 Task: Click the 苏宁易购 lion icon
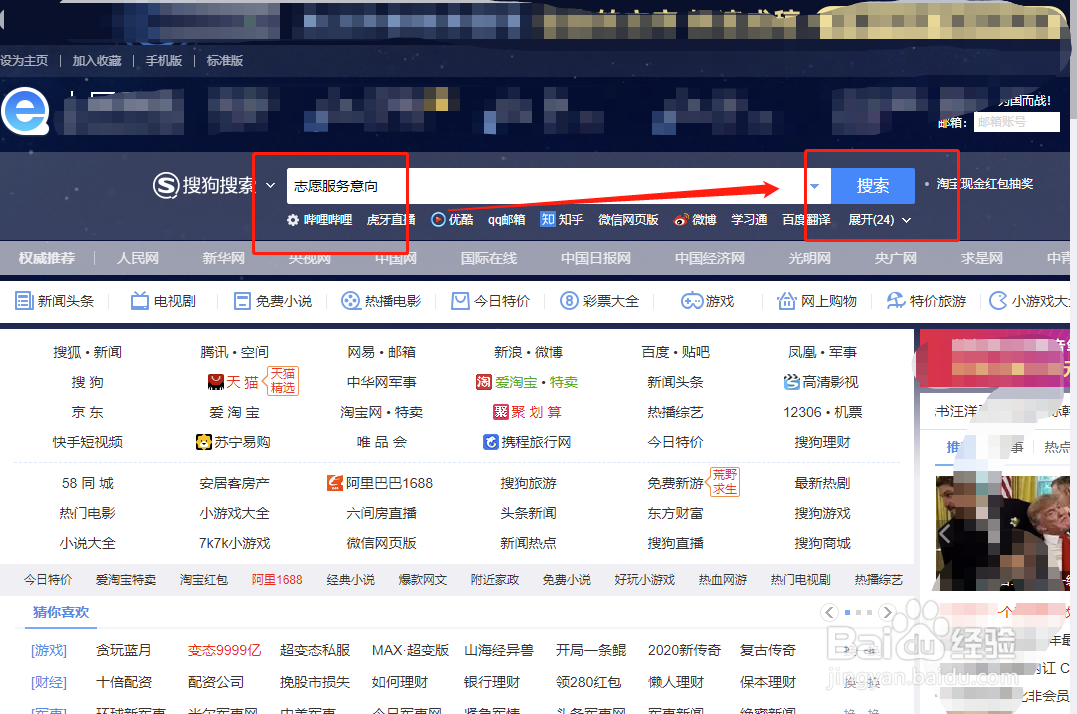[x=204, y=441]
